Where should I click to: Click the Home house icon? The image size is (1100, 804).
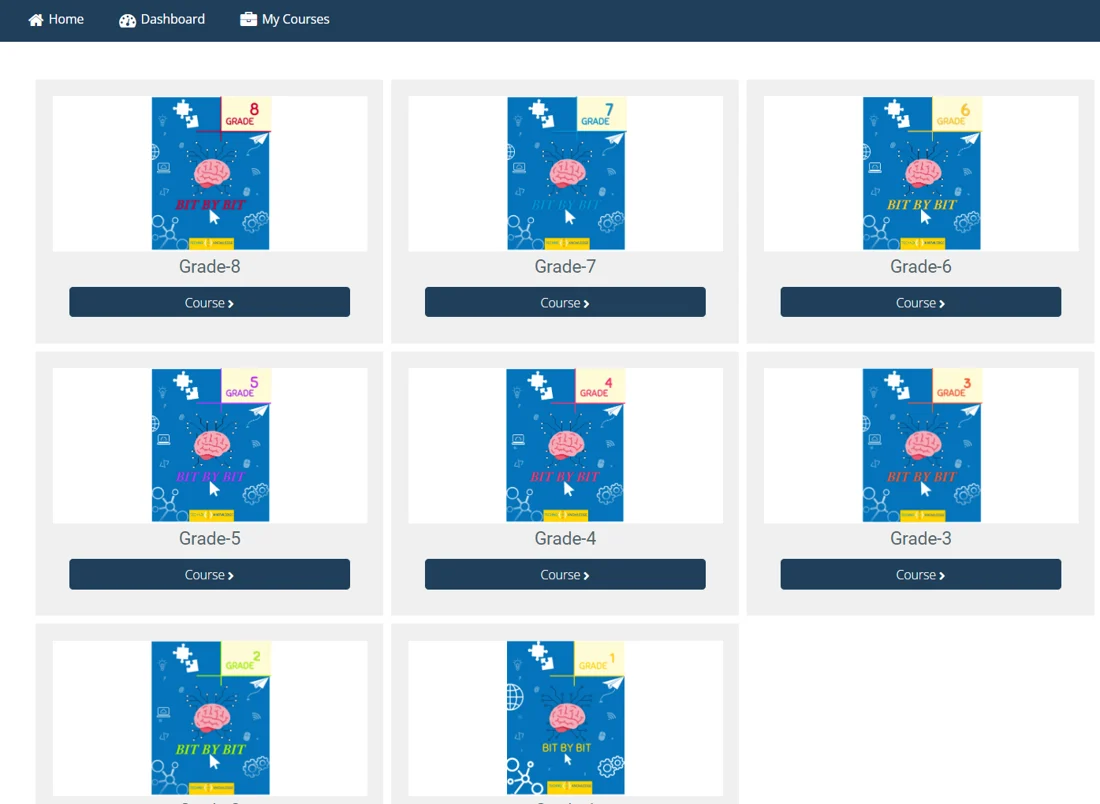pyautogui.click(x=36, y=20)
